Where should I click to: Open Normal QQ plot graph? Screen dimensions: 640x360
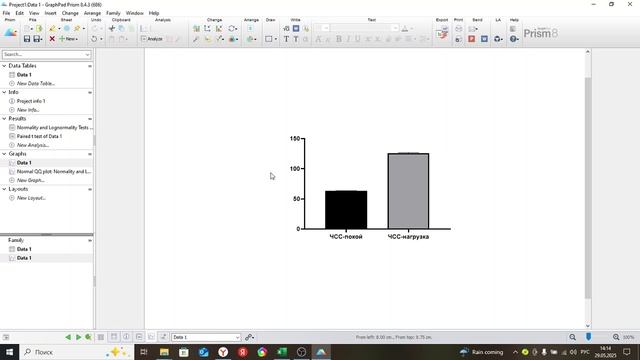[x=53, y=172]
